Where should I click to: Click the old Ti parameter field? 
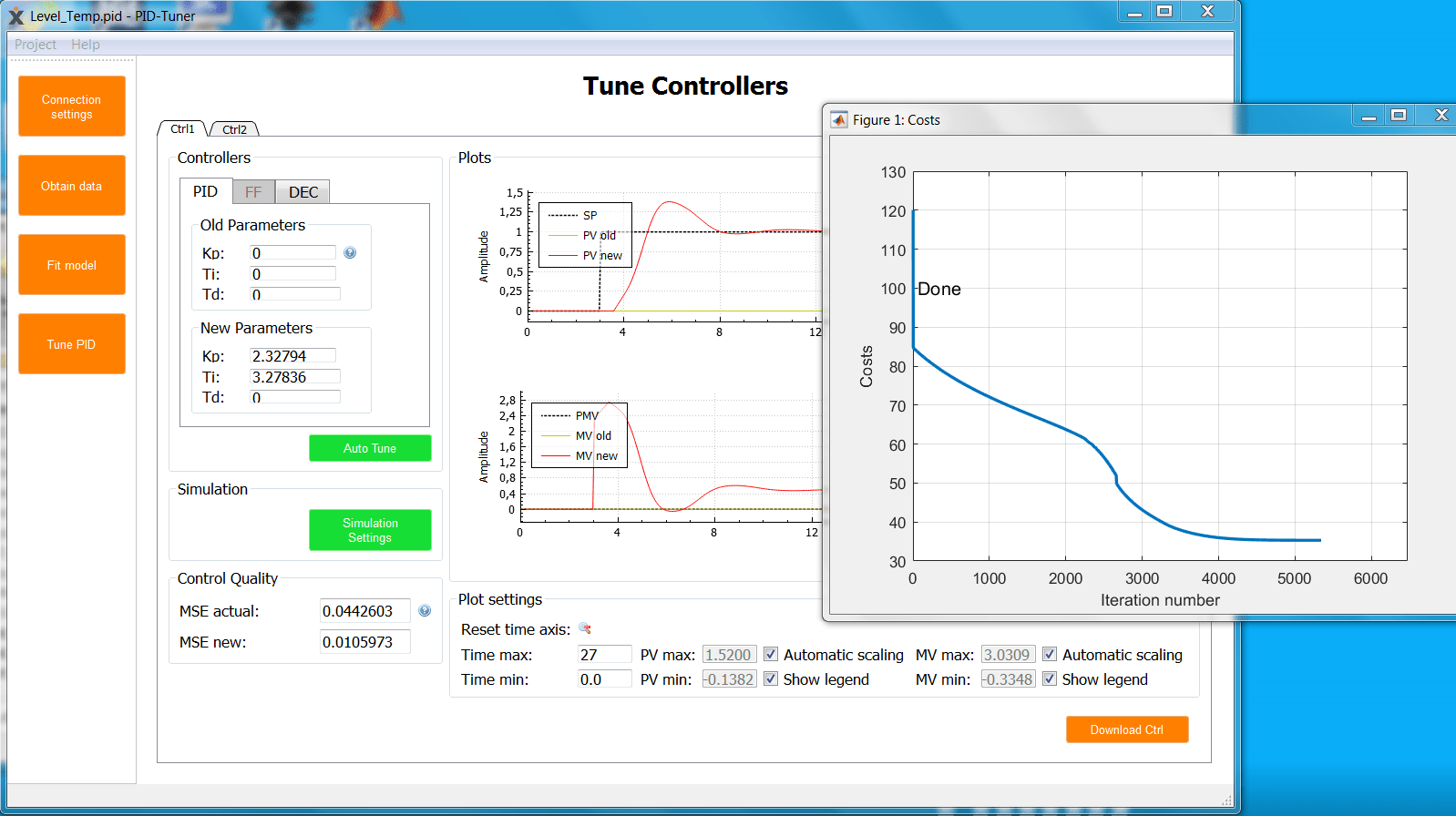coord(293,274)
